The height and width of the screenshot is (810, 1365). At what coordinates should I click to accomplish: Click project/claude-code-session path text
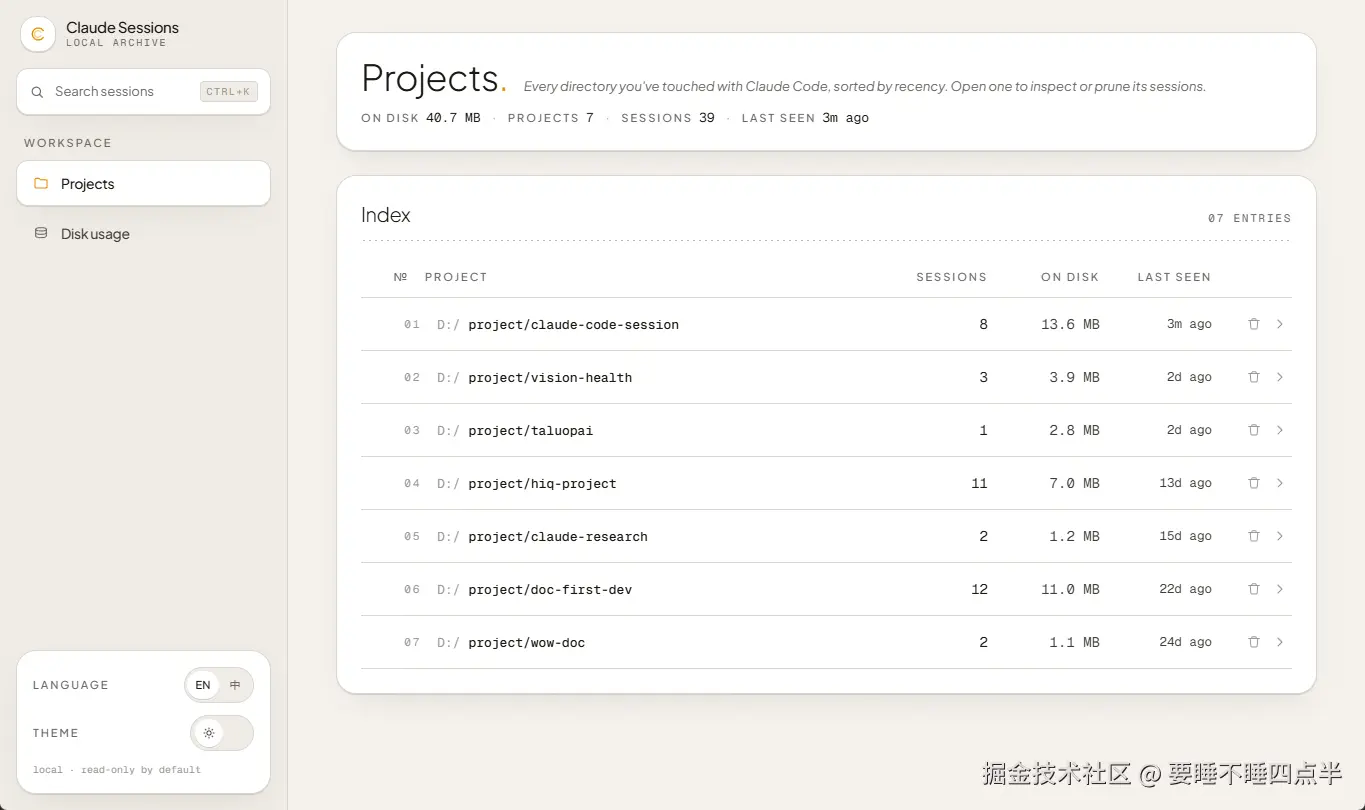(573, 325)
